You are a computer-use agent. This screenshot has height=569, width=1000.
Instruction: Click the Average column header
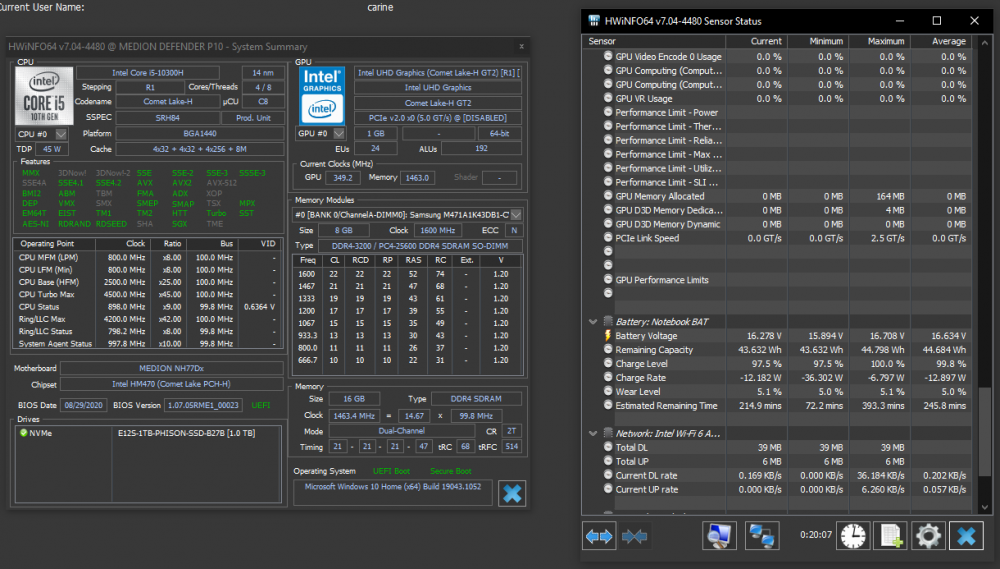940,41
